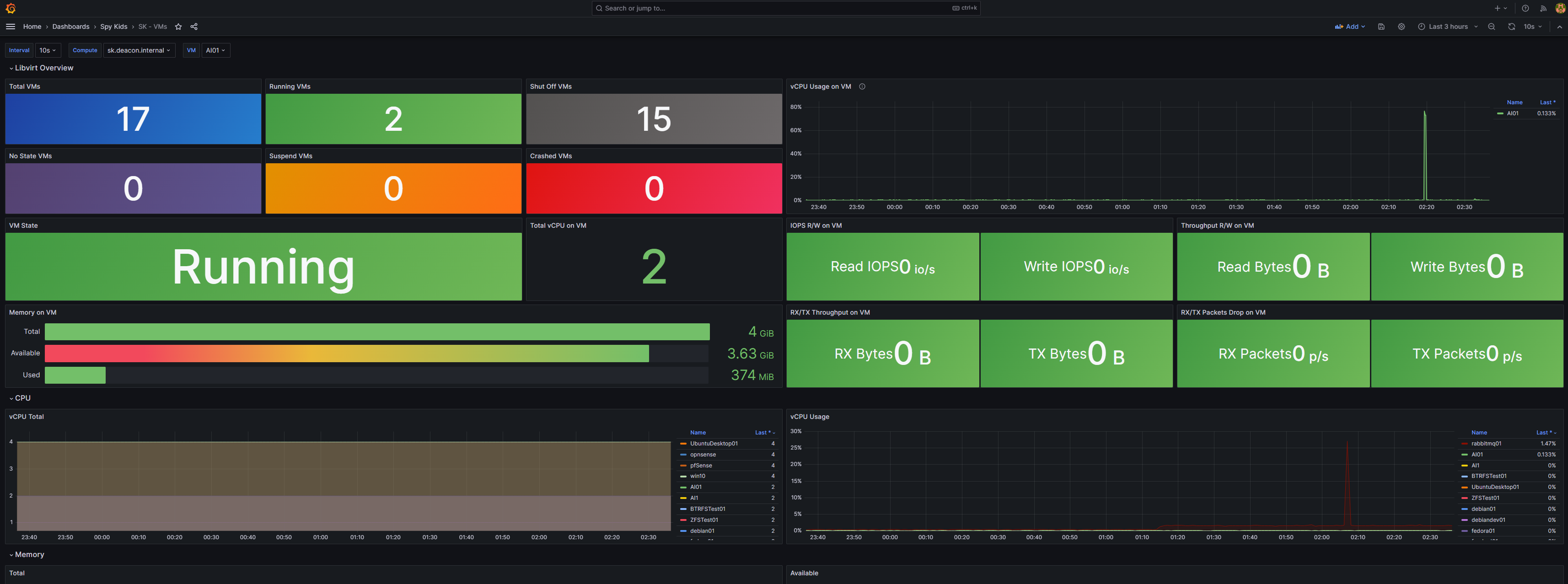Click the RX/TX Packets Drop on VM title

[x=1223, y=312]
